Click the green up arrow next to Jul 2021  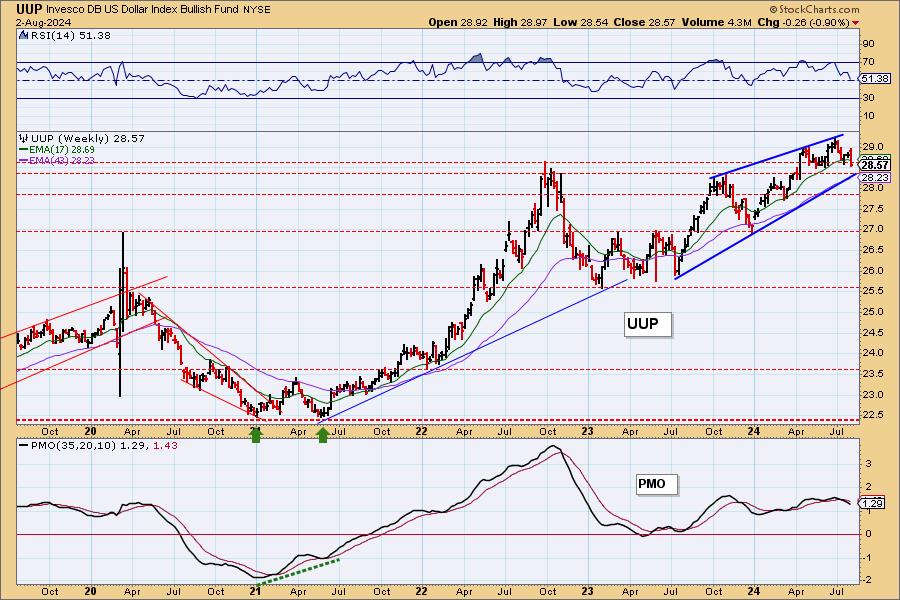323,435
